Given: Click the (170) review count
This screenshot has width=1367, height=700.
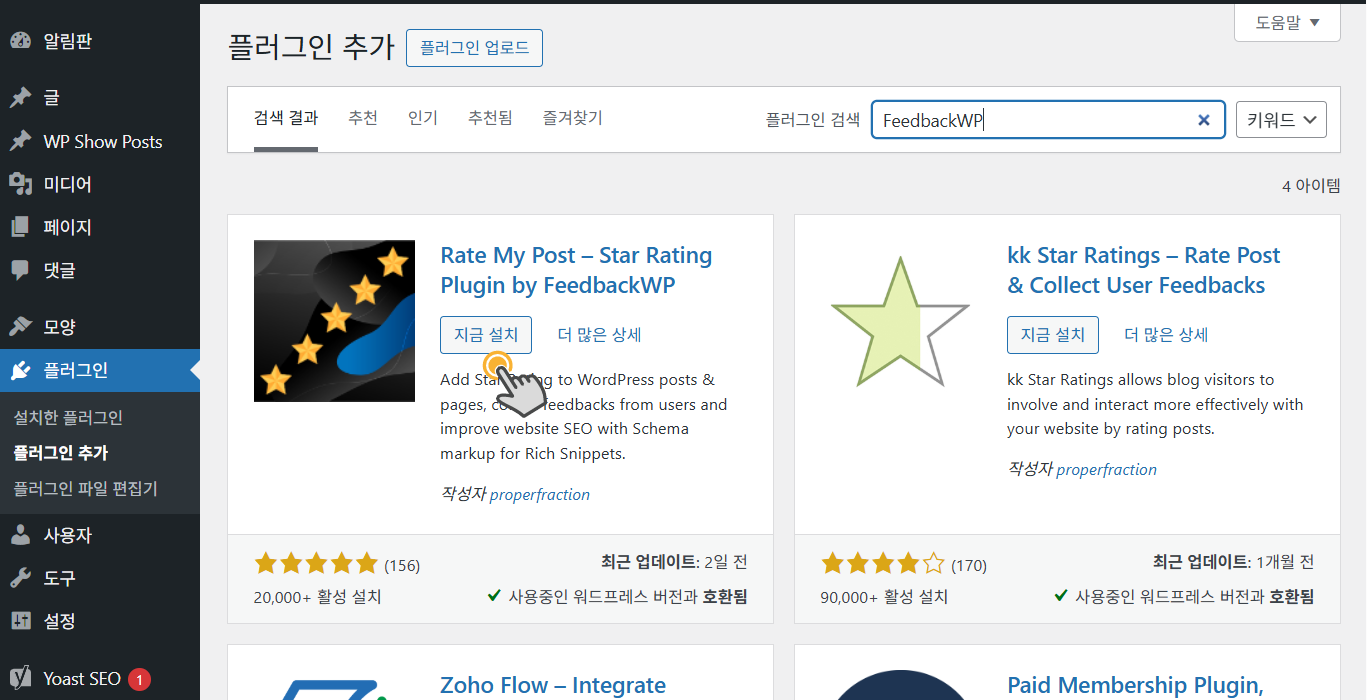Looking at the screenshot, I should tap(969, 566).
